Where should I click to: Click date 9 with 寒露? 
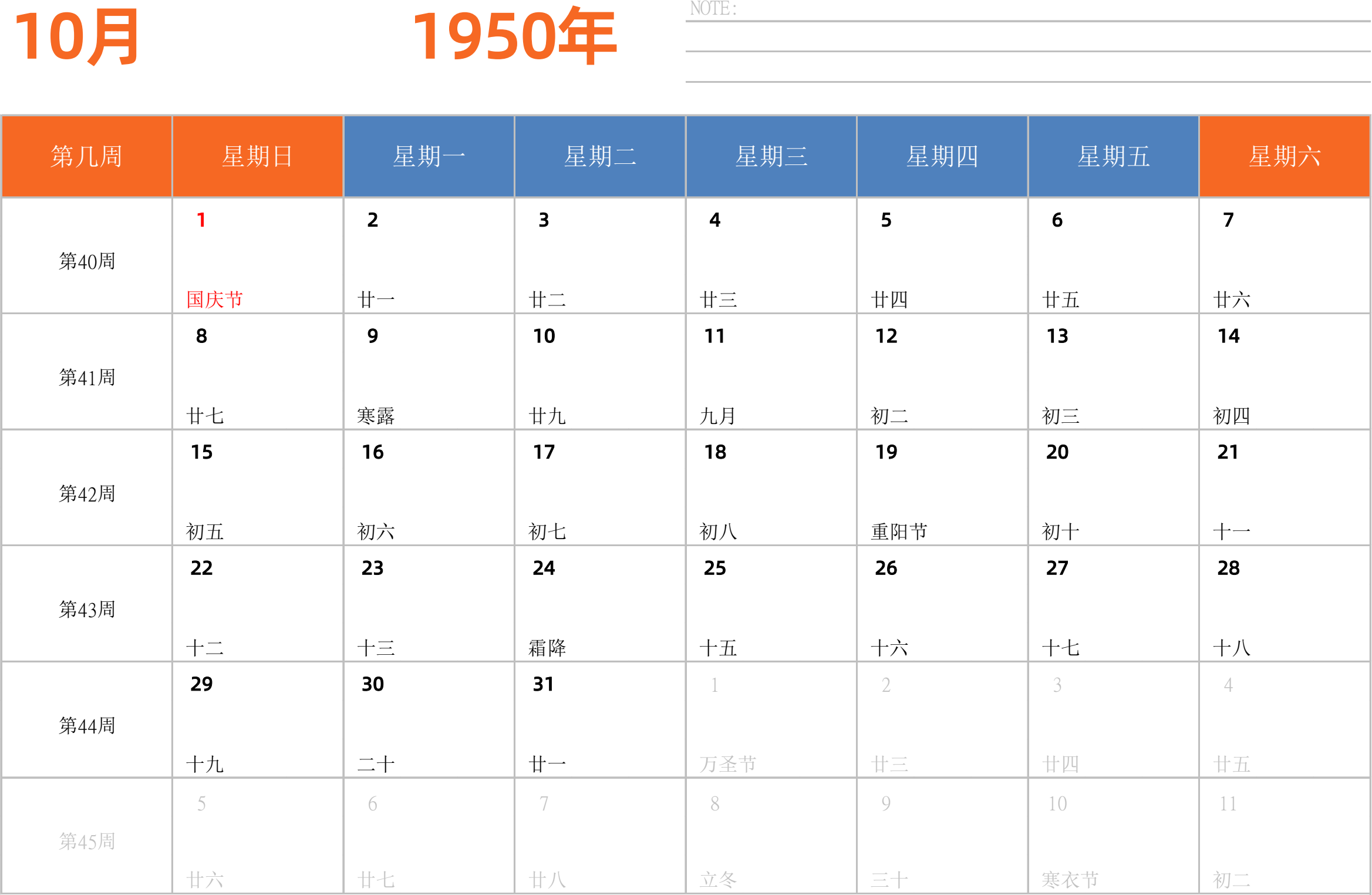pos(429,372)
